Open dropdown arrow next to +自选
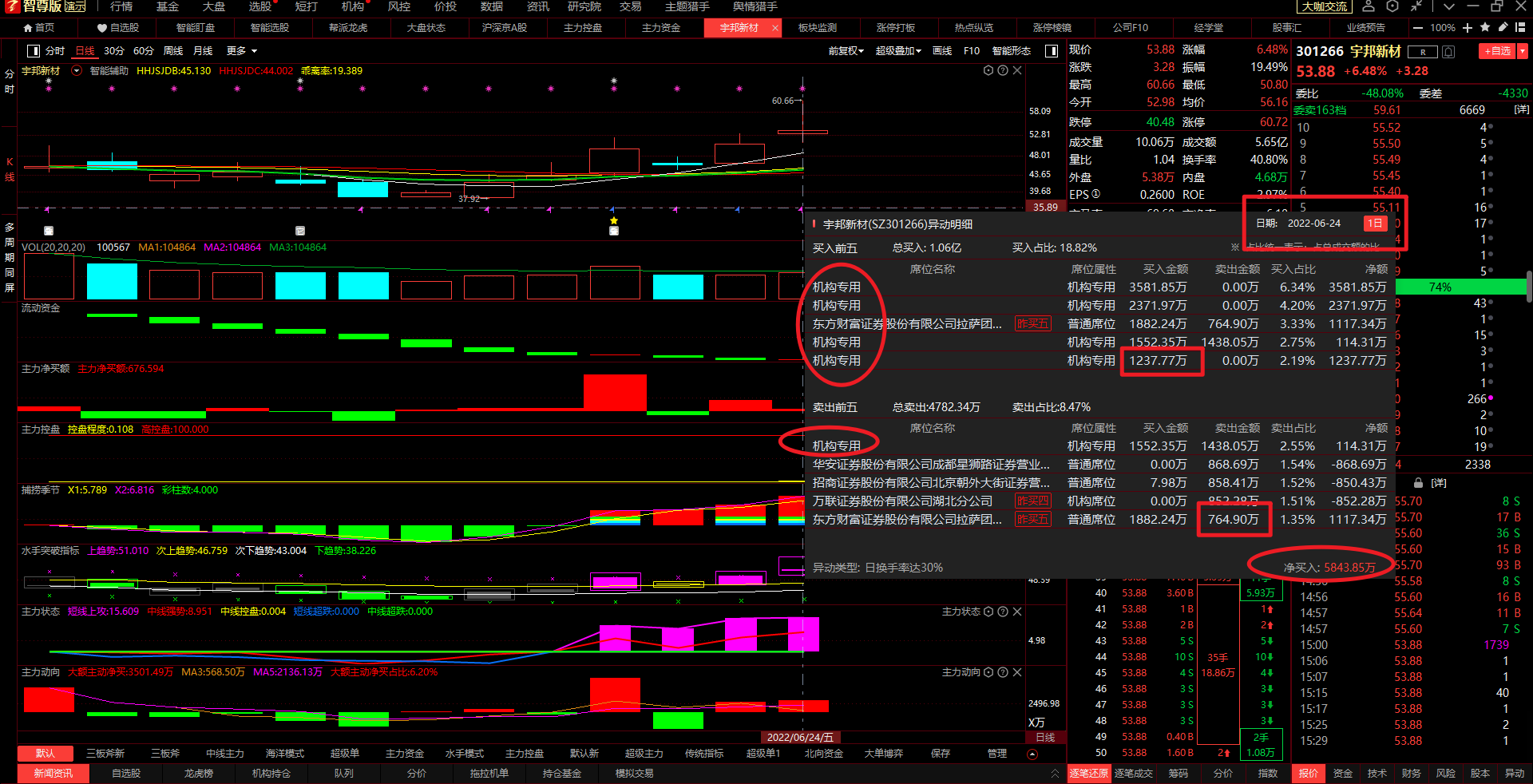The width and height of the screenshot is (1533, 784). (x=1522, y=51)
